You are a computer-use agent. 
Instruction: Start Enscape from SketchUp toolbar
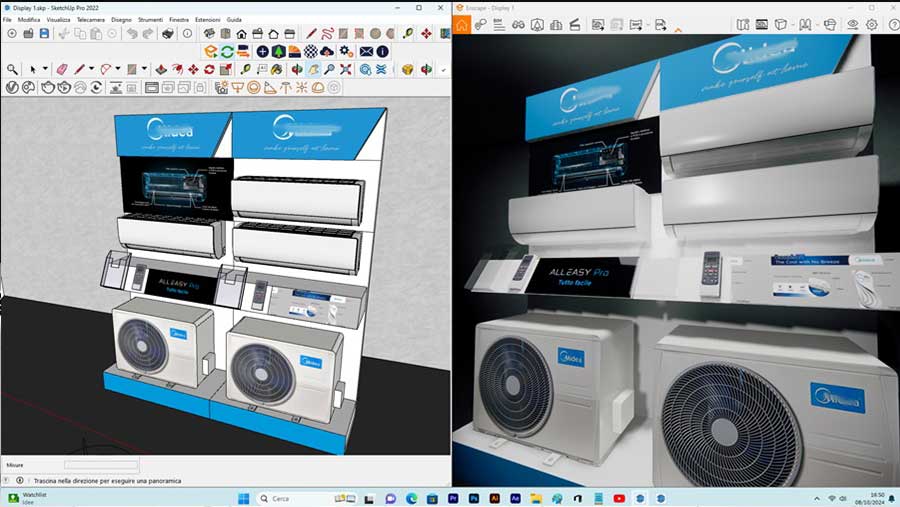pyautogui.click(x=211, y=51)
